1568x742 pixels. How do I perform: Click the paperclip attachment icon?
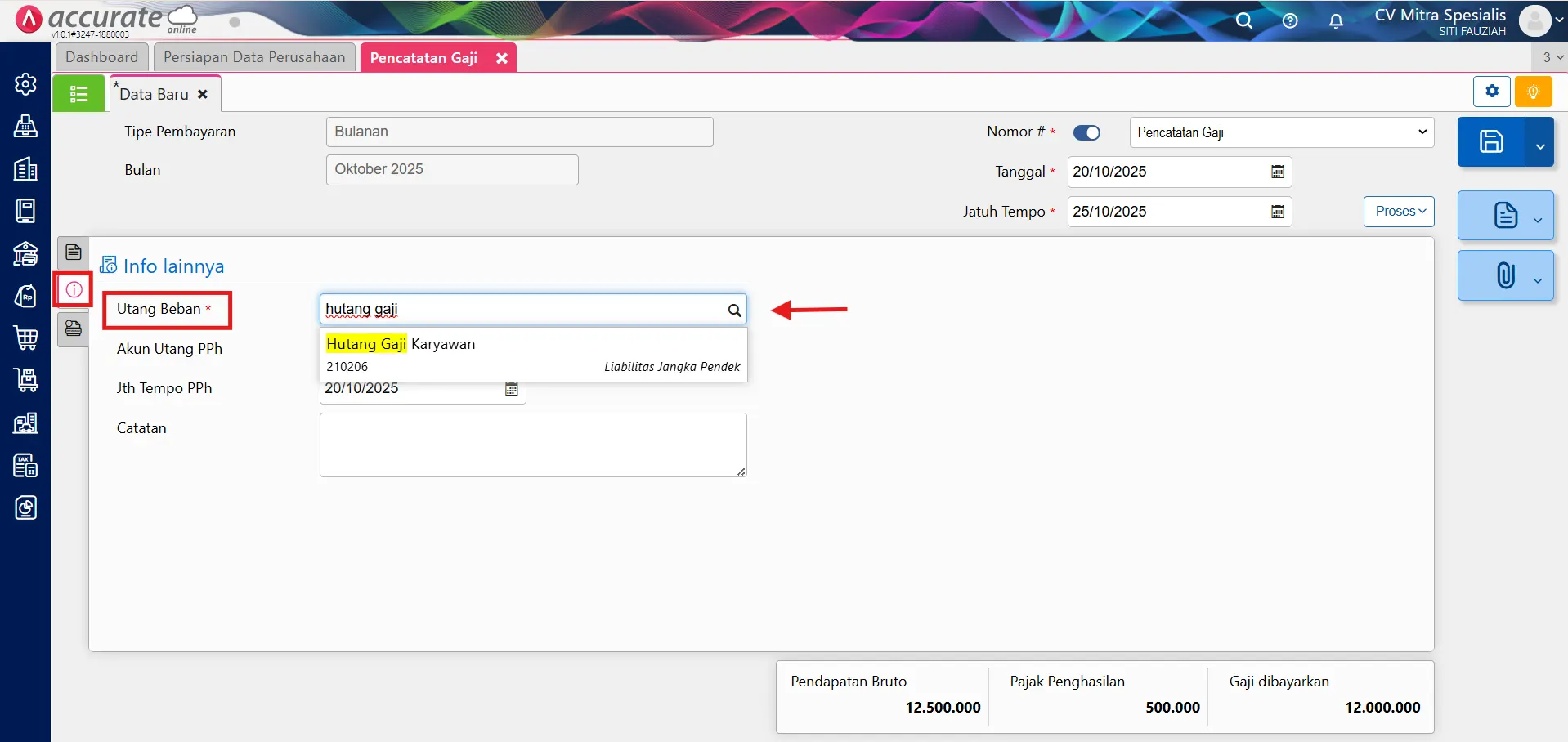[x=1505, y=276]
